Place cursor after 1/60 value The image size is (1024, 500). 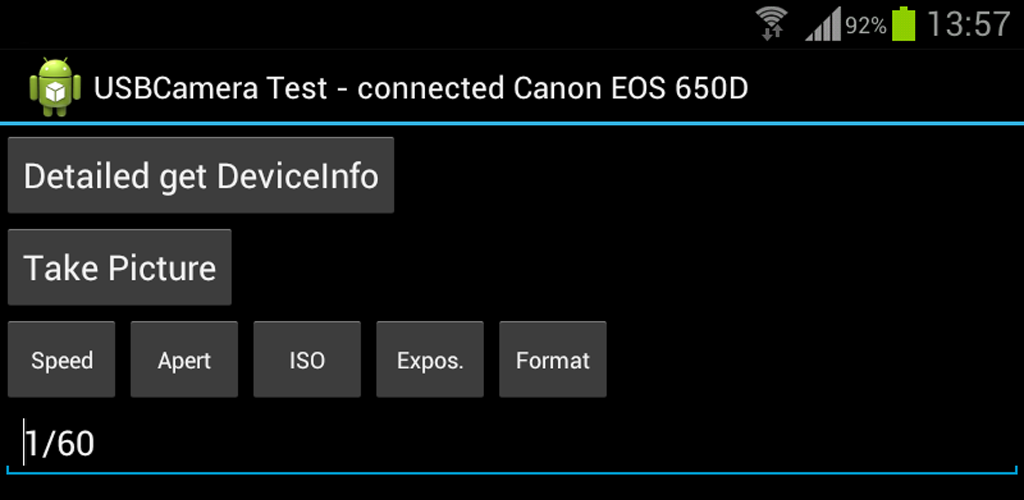[97, 444]
